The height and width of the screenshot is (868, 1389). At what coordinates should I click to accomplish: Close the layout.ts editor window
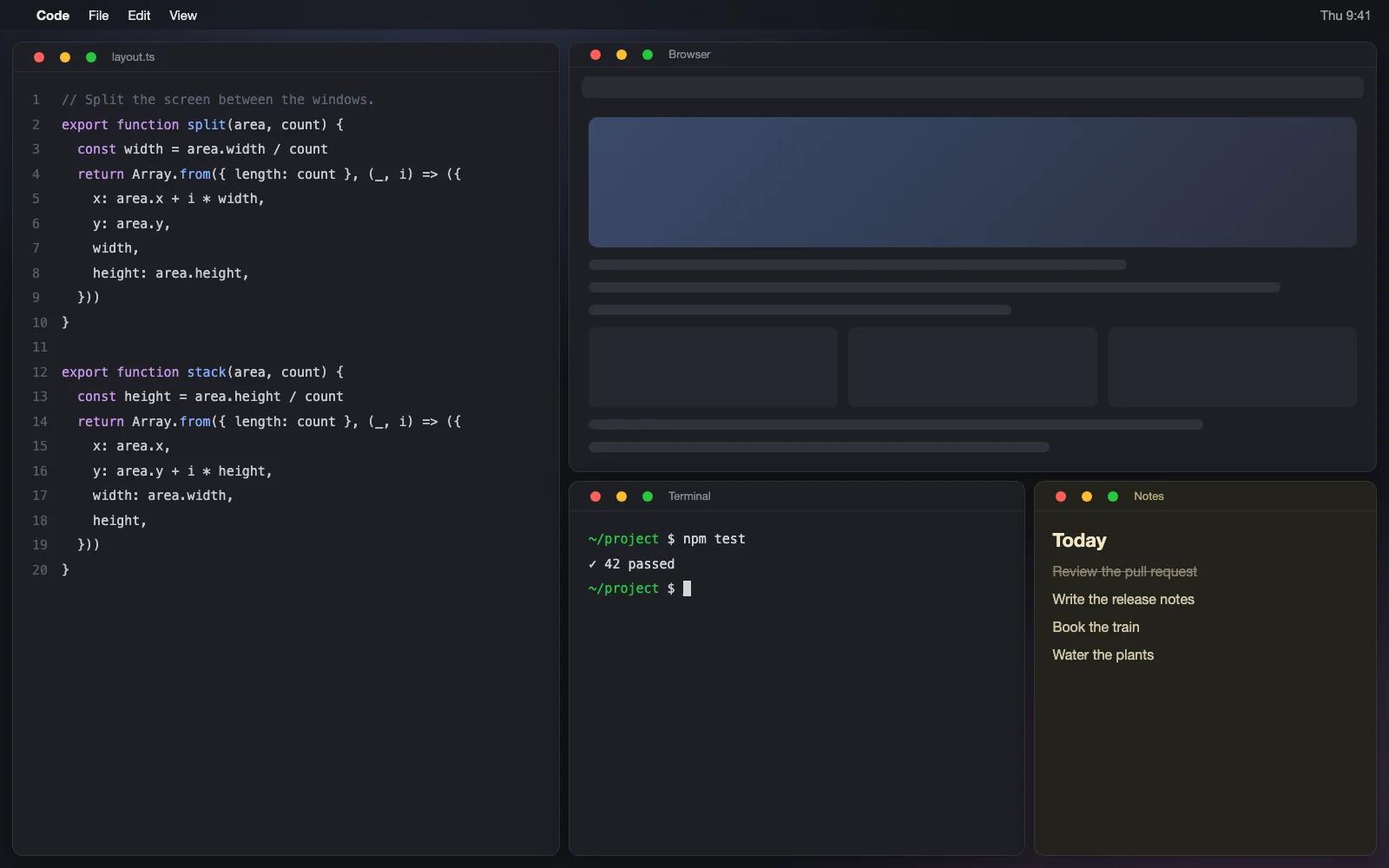coord(39,57)
